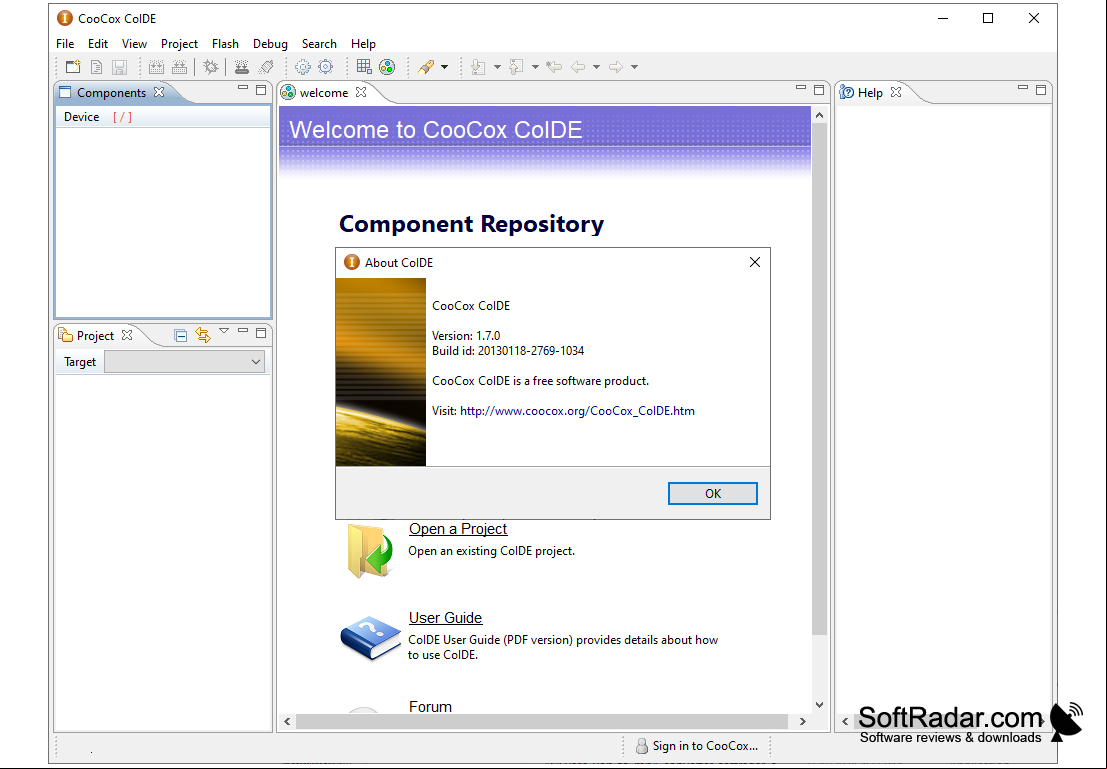Maximize the Project panel
The height and width of the screenshot is (769, 1107).
tap(261, 333)
